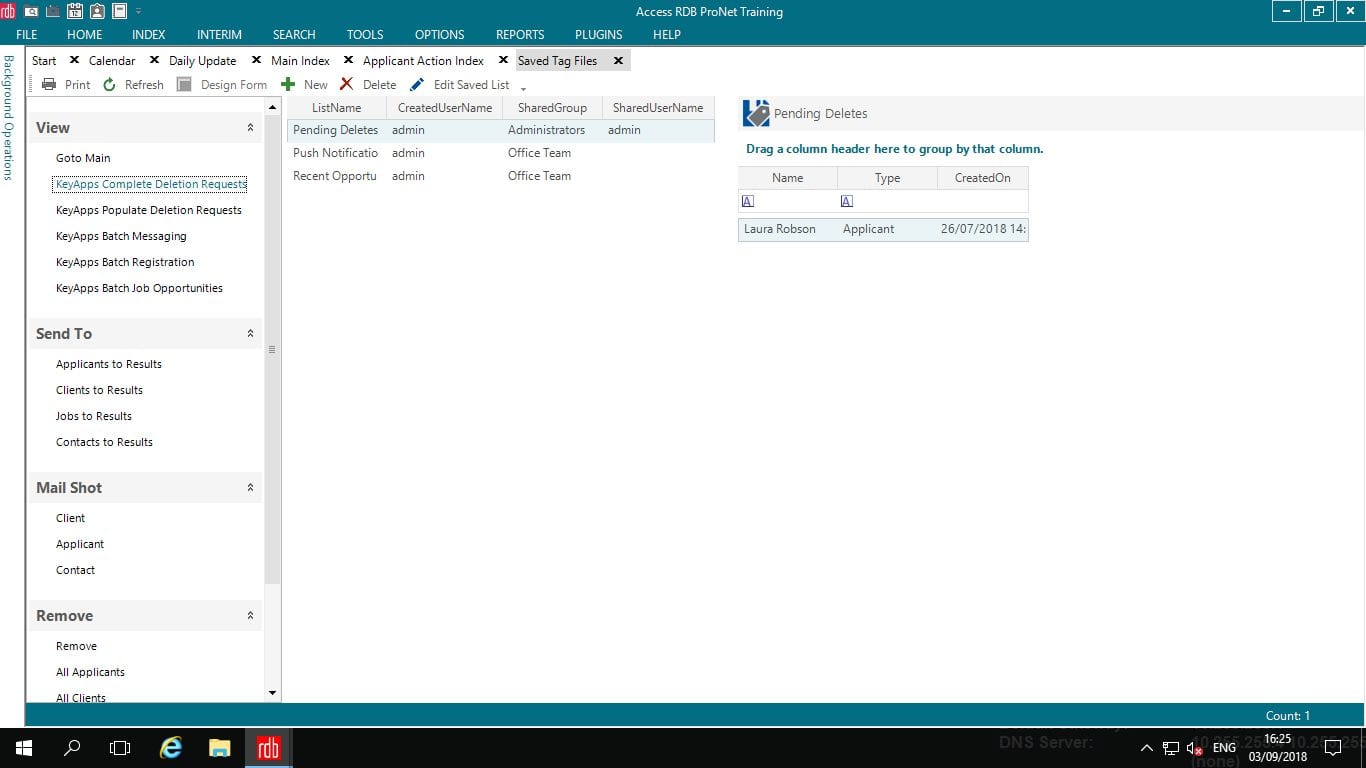Switch to the Calendar tab

point(112,61)
